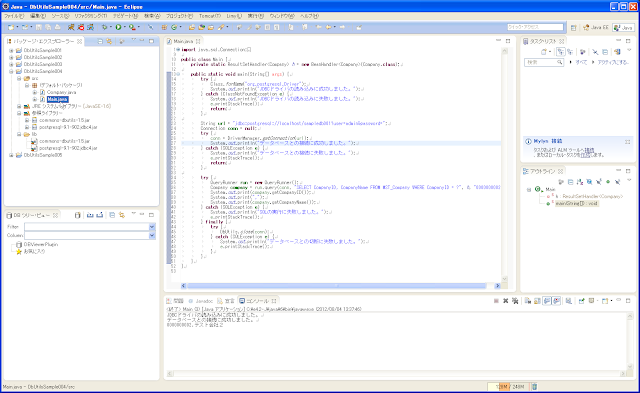This screenshot has height=393, width=640.
Task: Click the Restart Tomcat icon
Action: point(90,27)
